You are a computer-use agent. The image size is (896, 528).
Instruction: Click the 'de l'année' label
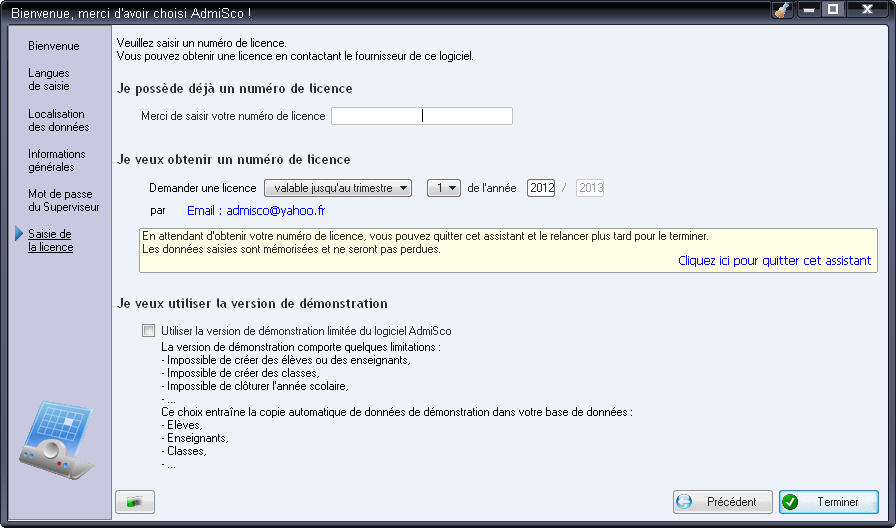click(x=492, y=188)
